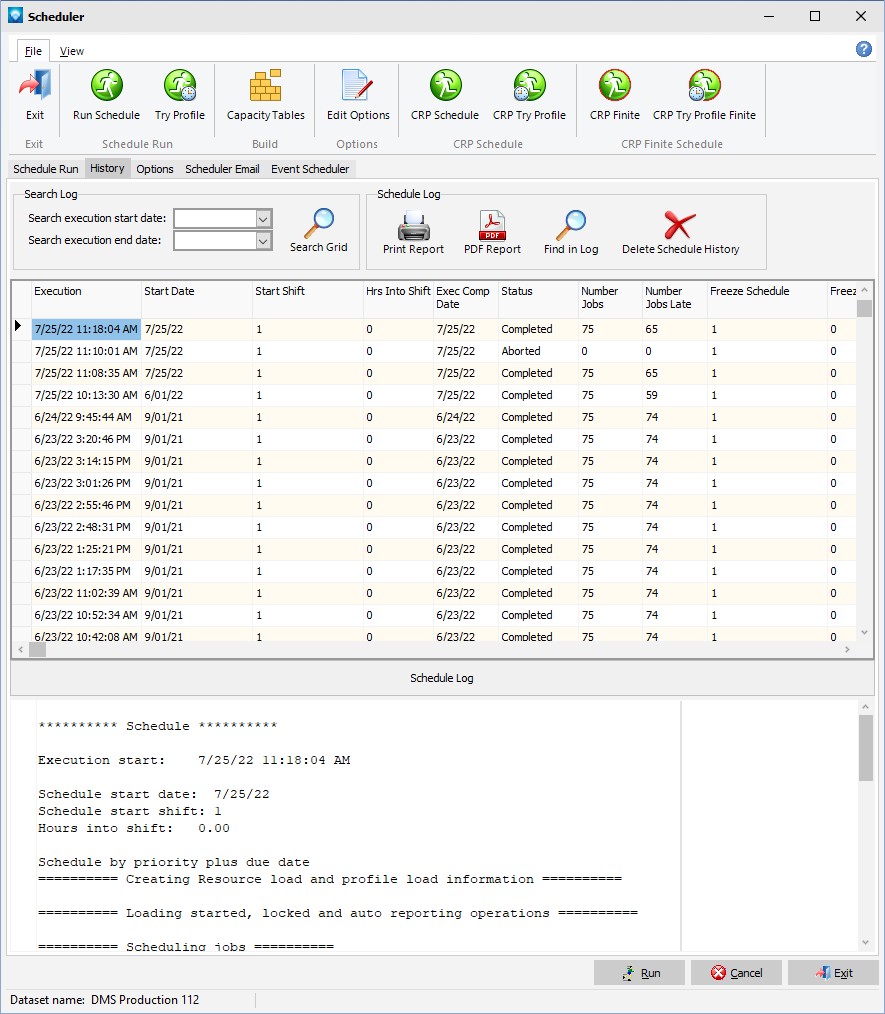Expand the search execution end date dropdown
The image size is (885, 1014).
pos(264,240)
